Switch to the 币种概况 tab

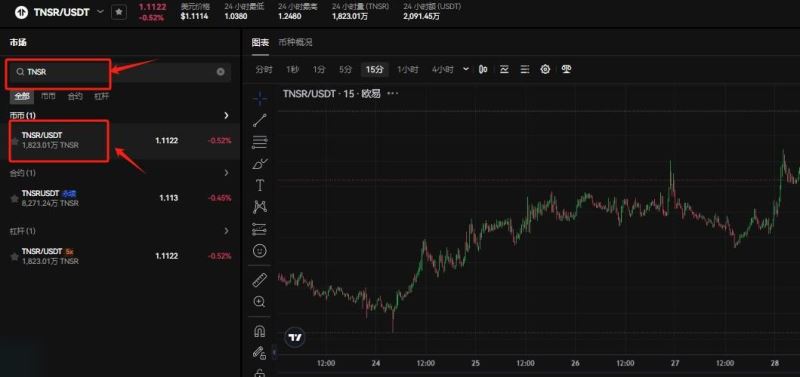pos(295,42)
